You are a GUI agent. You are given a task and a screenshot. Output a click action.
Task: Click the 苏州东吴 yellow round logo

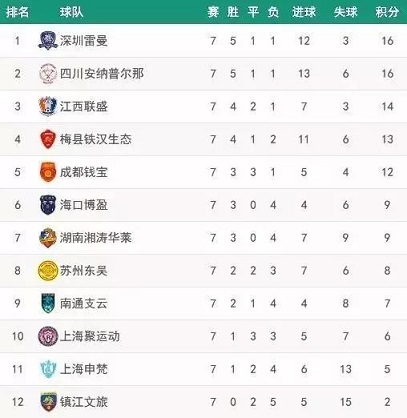coord(48,270)
